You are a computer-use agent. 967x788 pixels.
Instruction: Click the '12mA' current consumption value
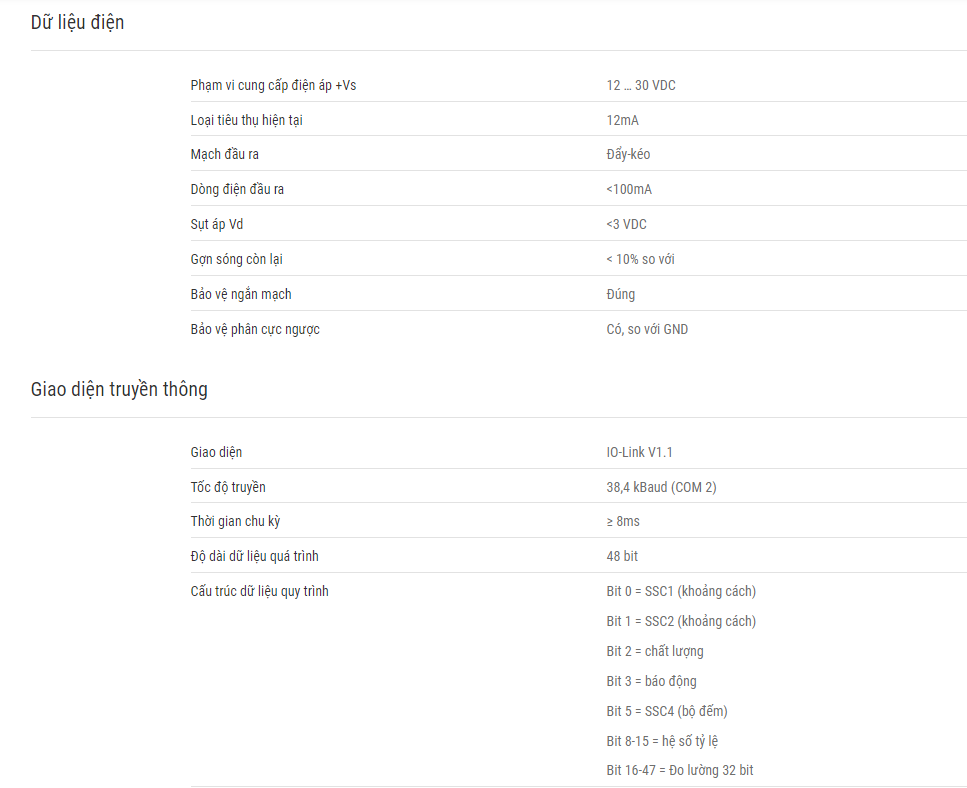tap(622, 120)
